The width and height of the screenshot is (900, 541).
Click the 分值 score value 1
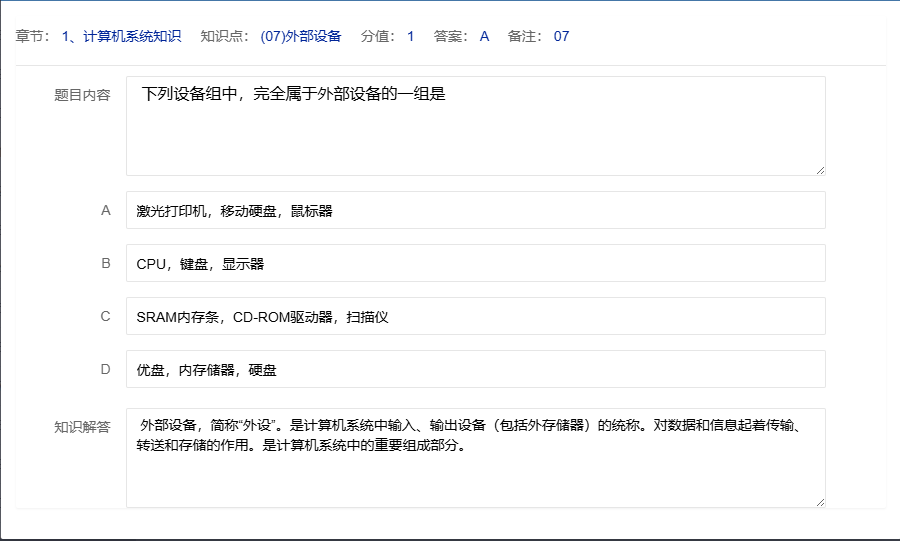410,37
